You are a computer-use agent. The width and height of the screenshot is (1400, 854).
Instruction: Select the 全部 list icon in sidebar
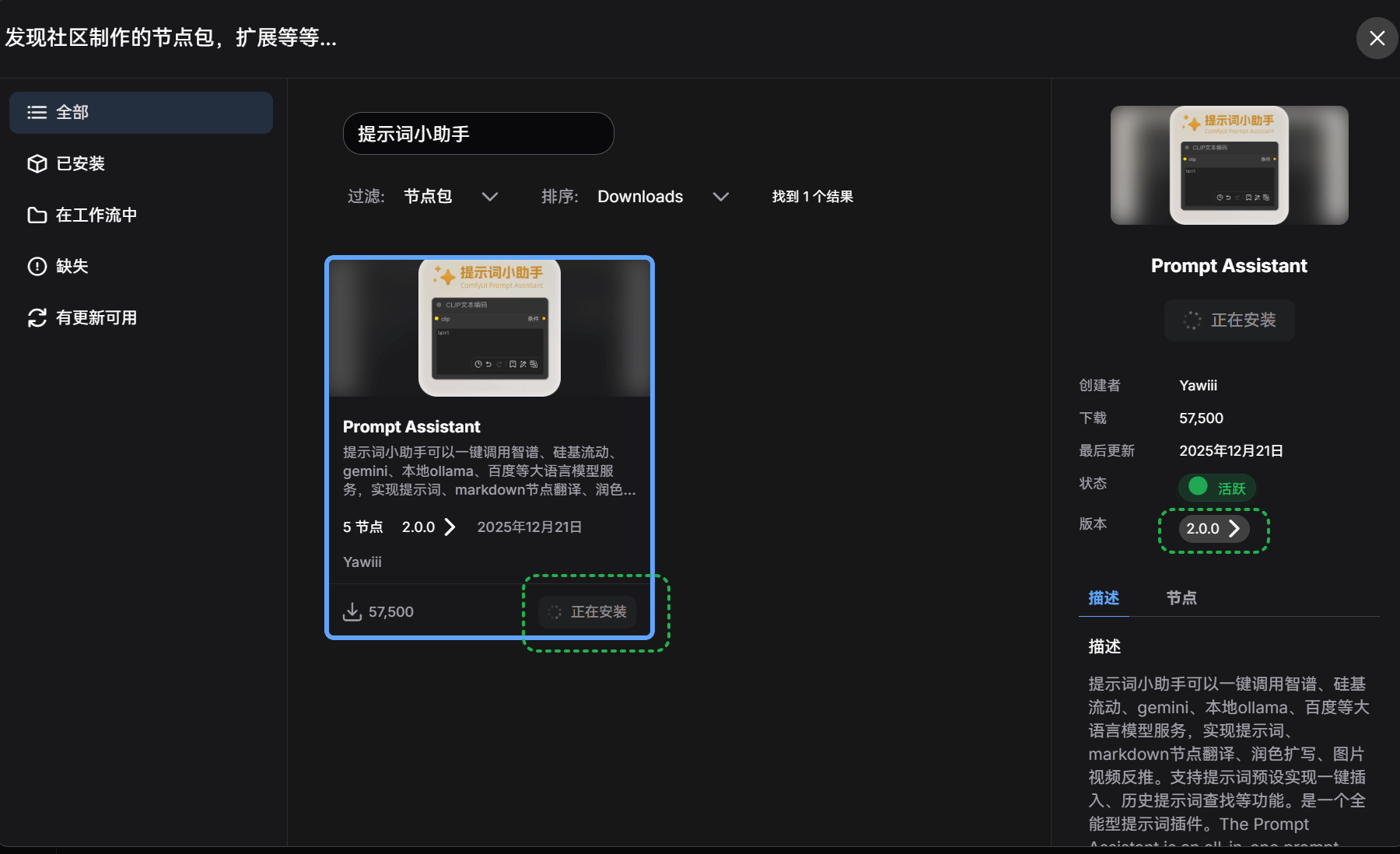(x=37, y=112)
